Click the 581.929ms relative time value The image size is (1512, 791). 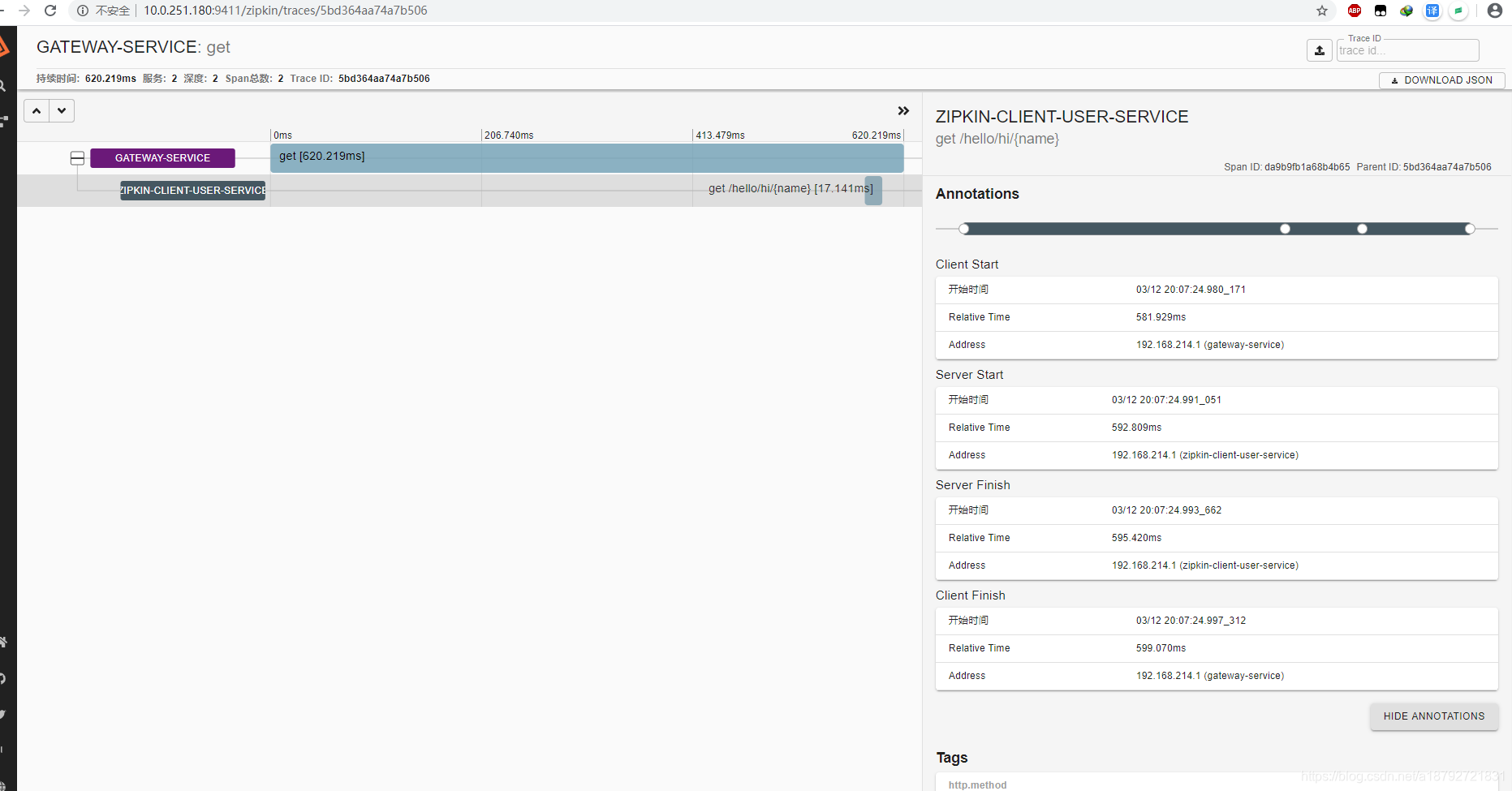pos(1161,317)
